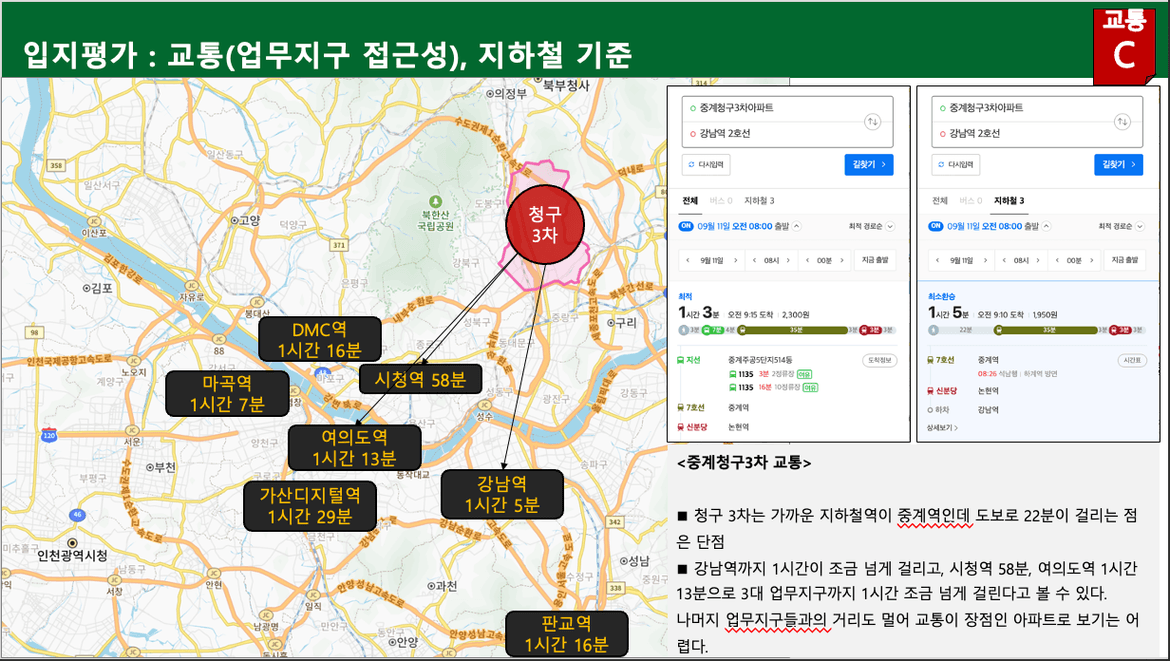This screenshot has height=661, width=1170.
Task: Click the walking icon starting the 1시간 5분 route bar
Action: [933, 330]
